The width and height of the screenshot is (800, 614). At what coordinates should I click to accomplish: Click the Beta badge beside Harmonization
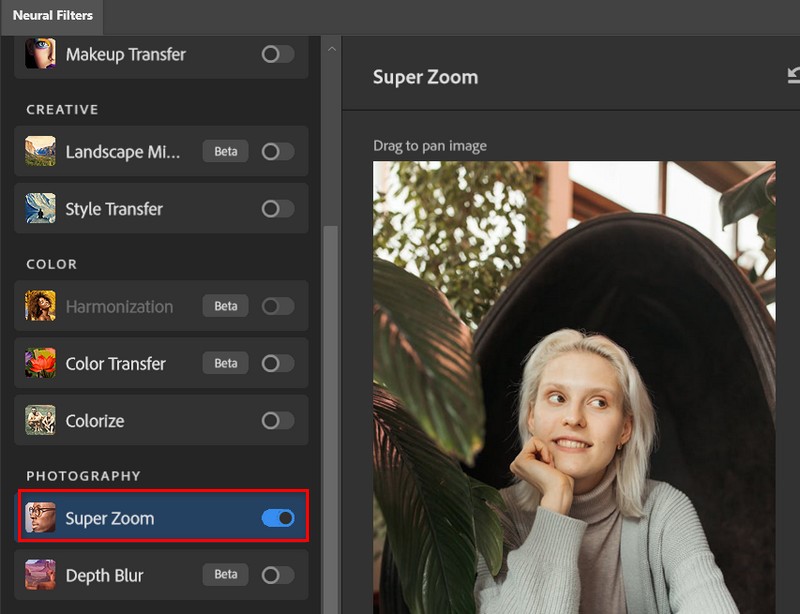pyautogui.click(x=226, y=306)
